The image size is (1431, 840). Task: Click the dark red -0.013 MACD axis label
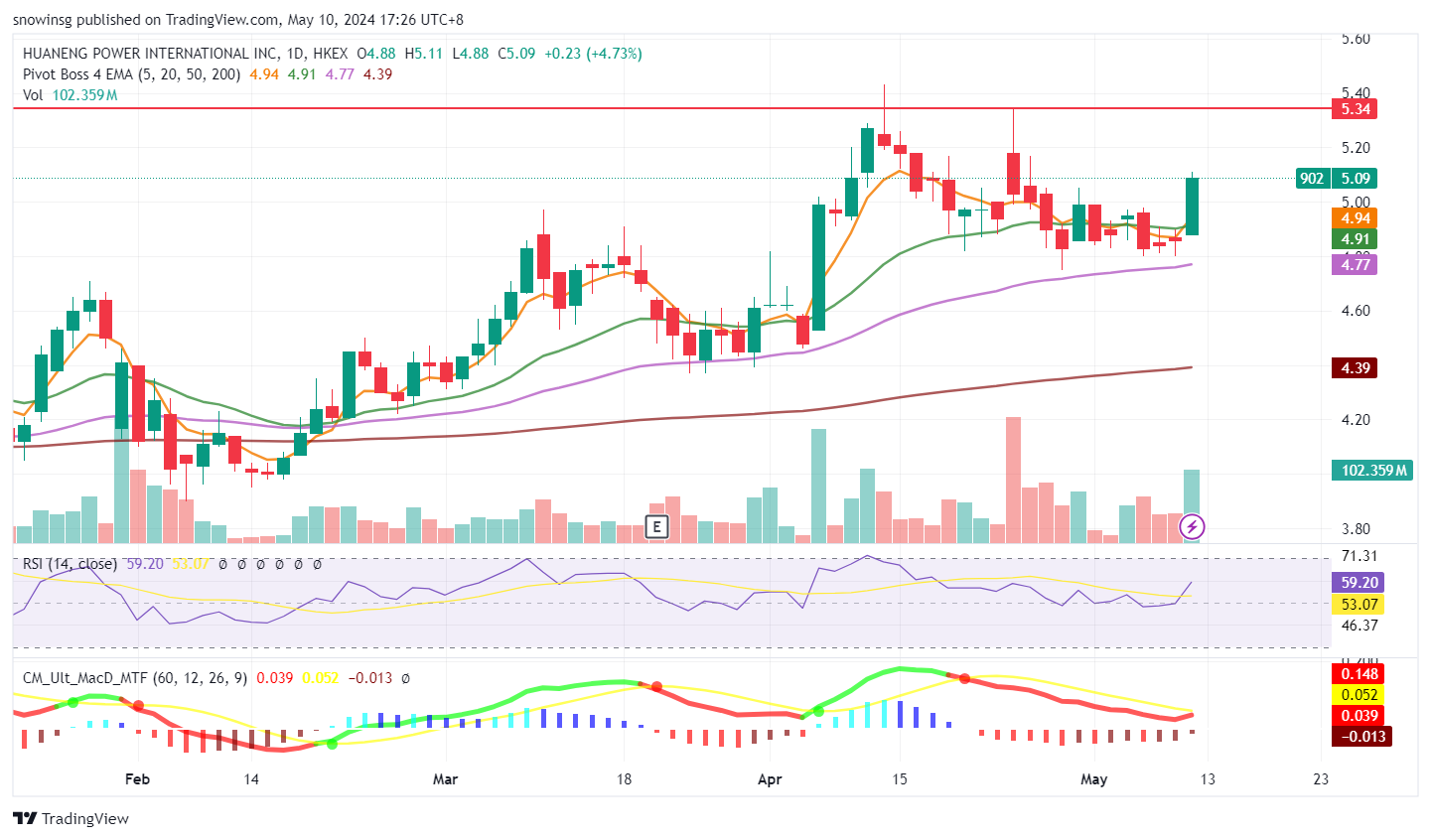click(x=1359, y=737)
